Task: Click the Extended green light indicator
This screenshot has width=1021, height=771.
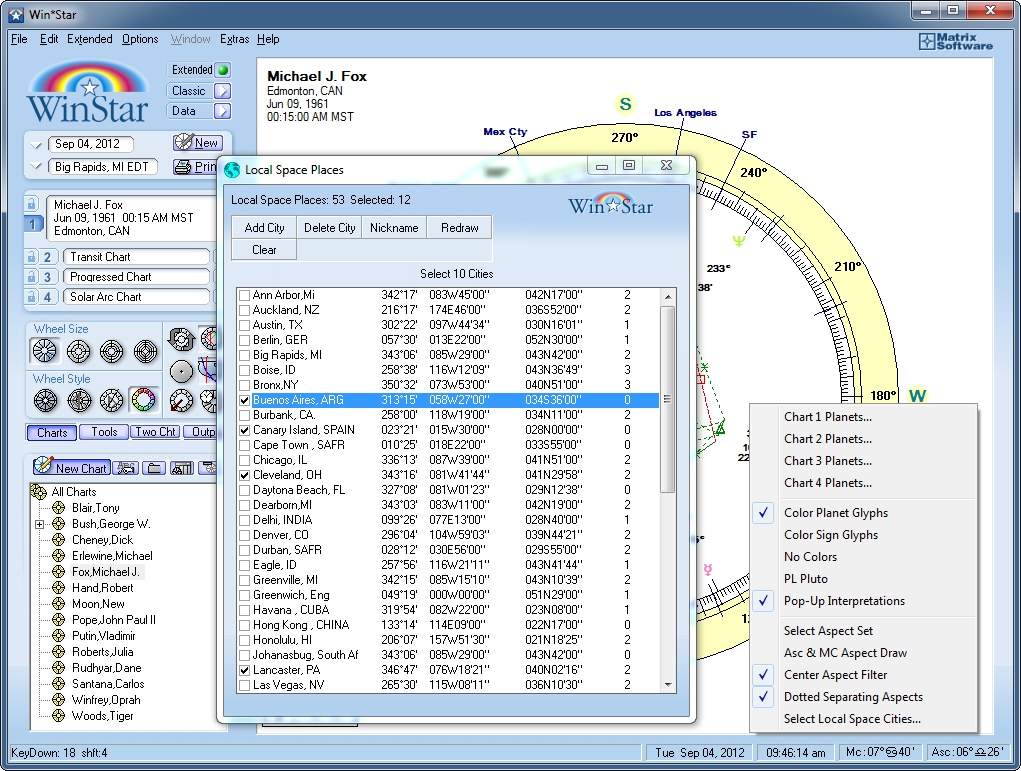Action: (223, 70)
